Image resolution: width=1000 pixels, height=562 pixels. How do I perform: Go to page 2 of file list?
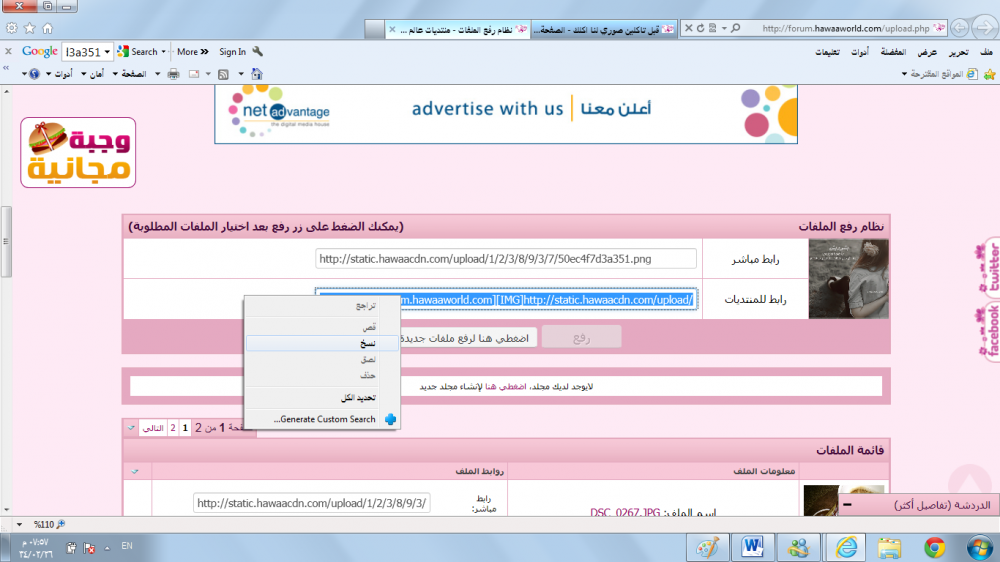coord(172,428)
